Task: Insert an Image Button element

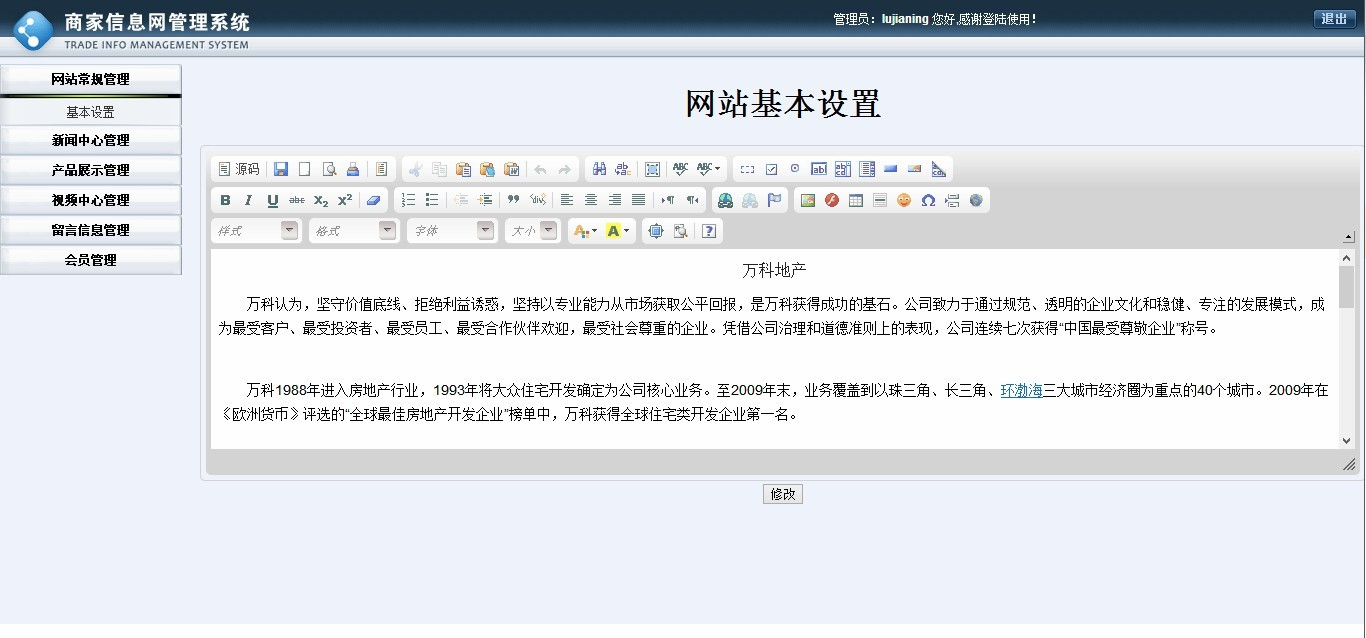Action: [915, 169]
